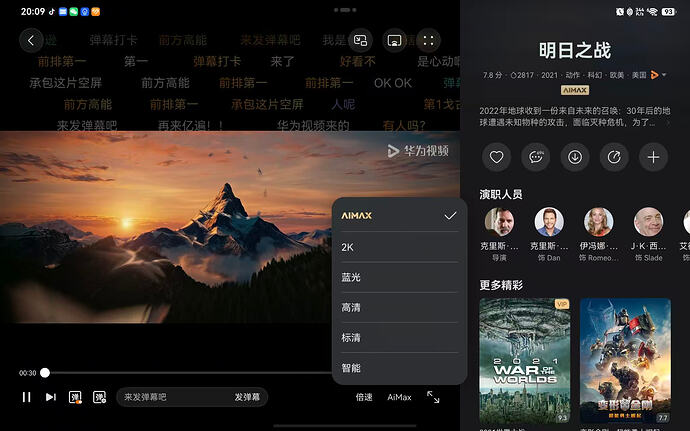
Task: Tap the 00:30 elapsed time label
Action: (x=27, y=373)
